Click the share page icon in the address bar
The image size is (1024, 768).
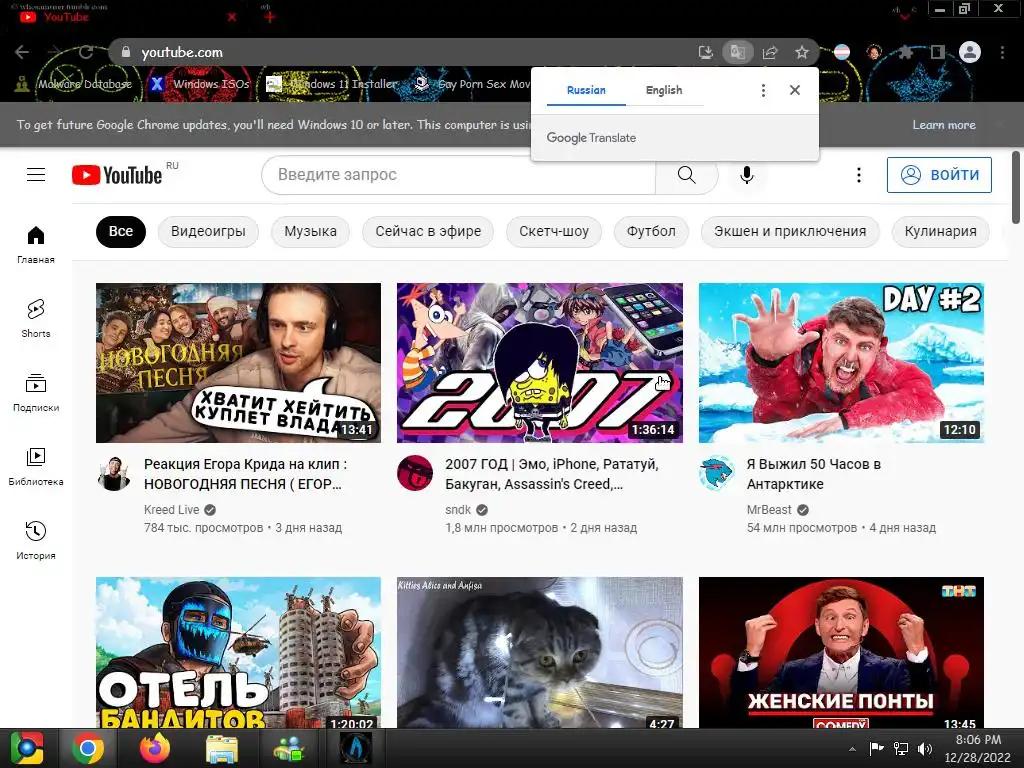pyautogui.click(x=770, y=52)
